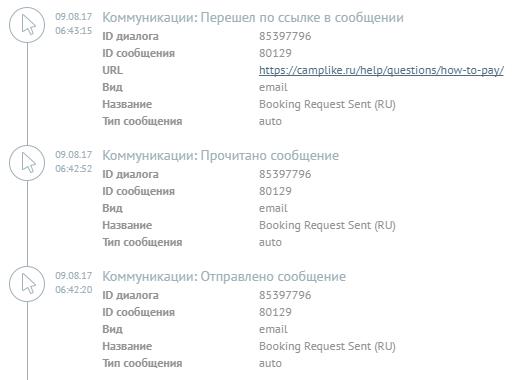Select timestamp 06:42:52 of the second event
This screenshot has height=380, width=517.
74,169
